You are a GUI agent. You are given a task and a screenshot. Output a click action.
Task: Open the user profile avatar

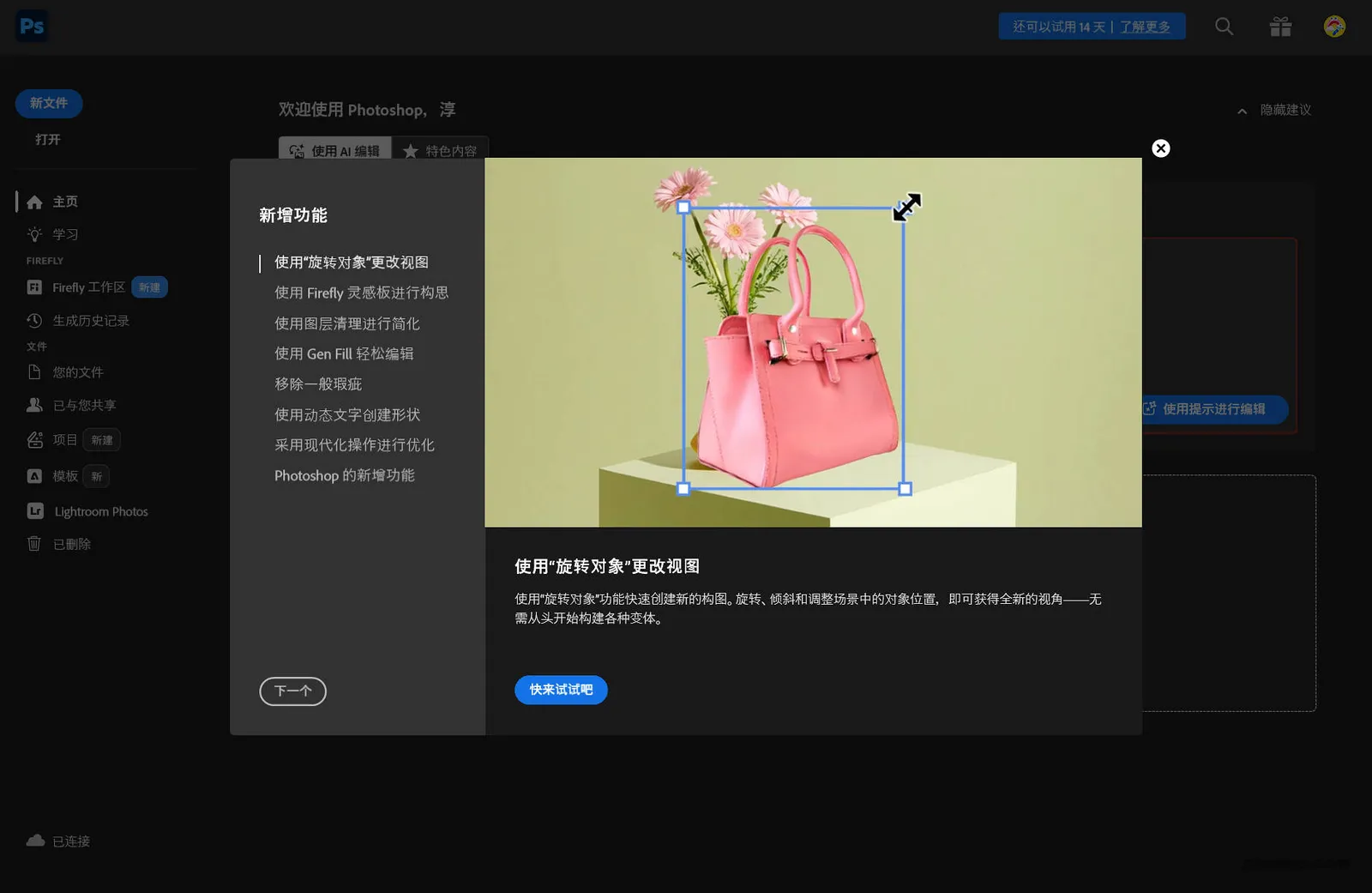(1334, 27)
